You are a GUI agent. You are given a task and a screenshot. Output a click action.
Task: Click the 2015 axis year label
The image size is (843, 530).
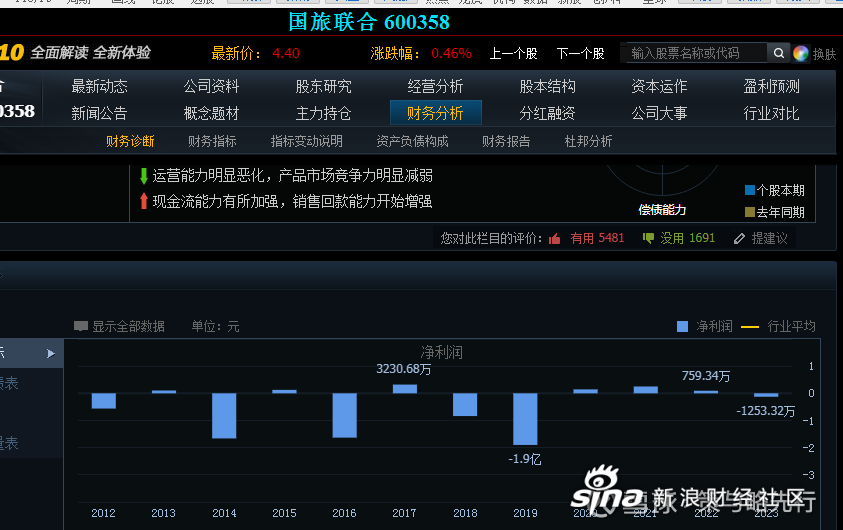tap(284, 513)
